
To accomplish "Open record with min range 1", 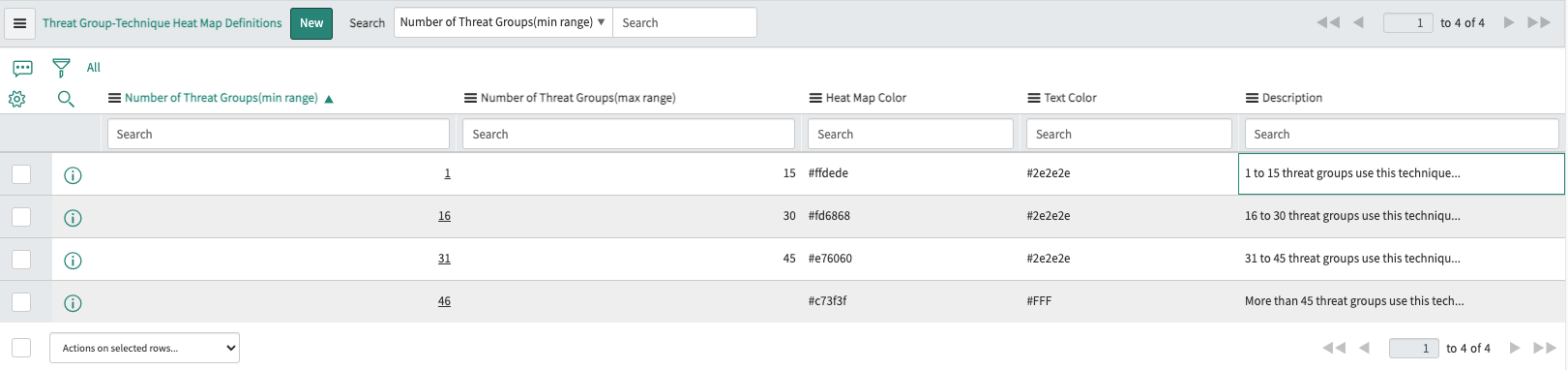I will 447,173.
